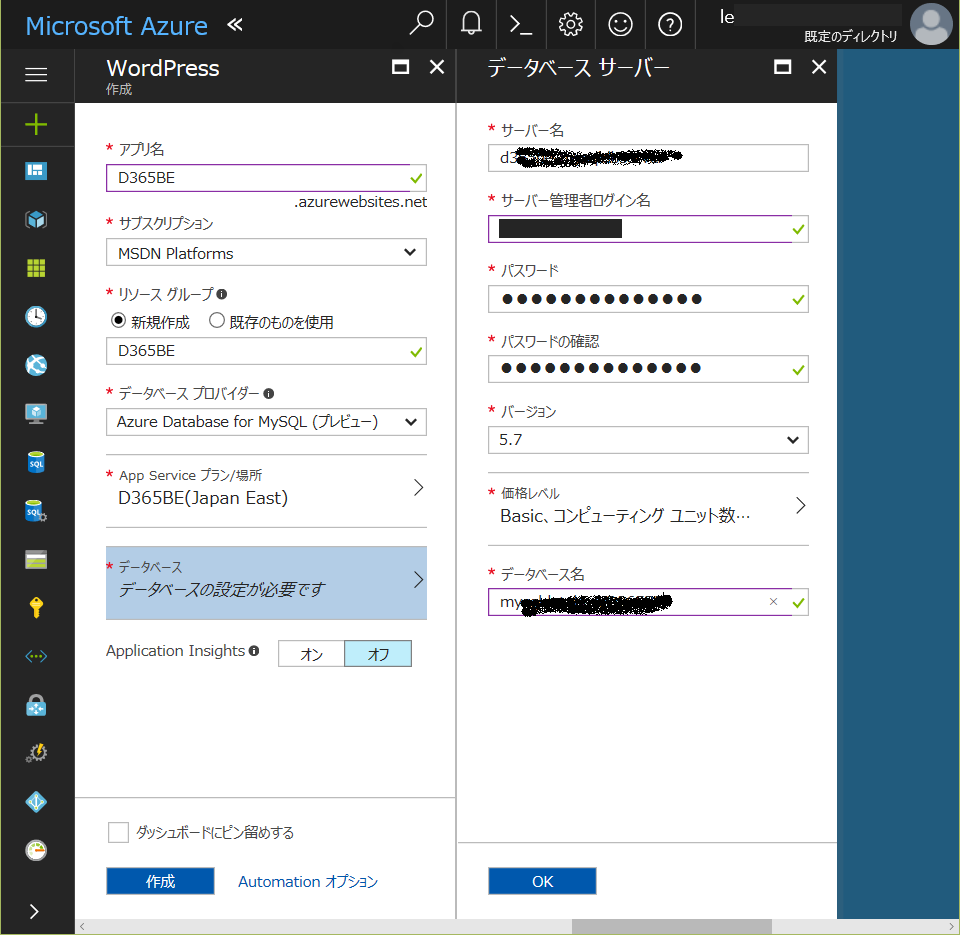Open Dashboard from the sidebar
Screen dimensions: 960x935
click(36, 171)
